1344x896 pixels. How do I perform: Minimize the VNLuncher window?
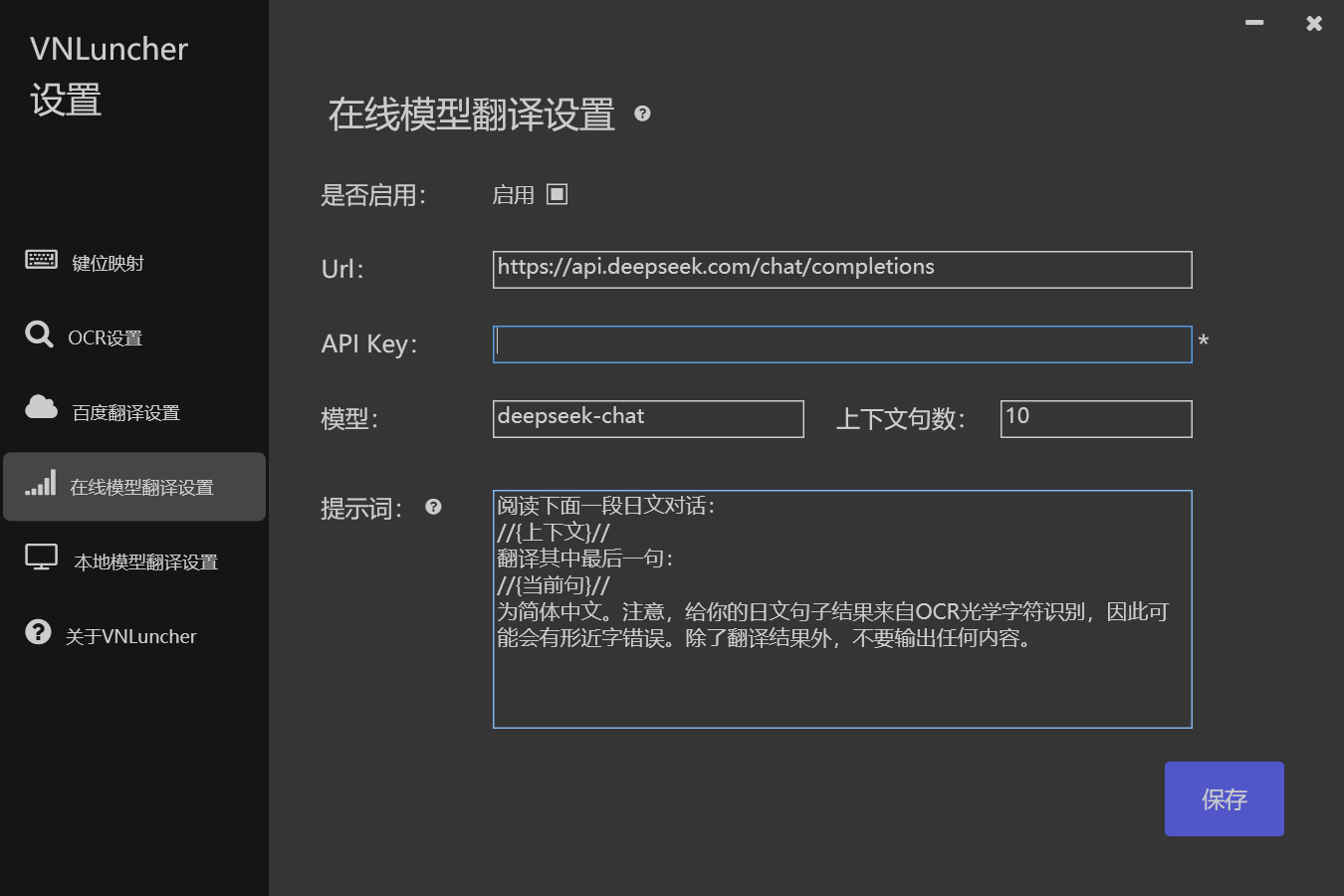click(x=1254, y=22)
